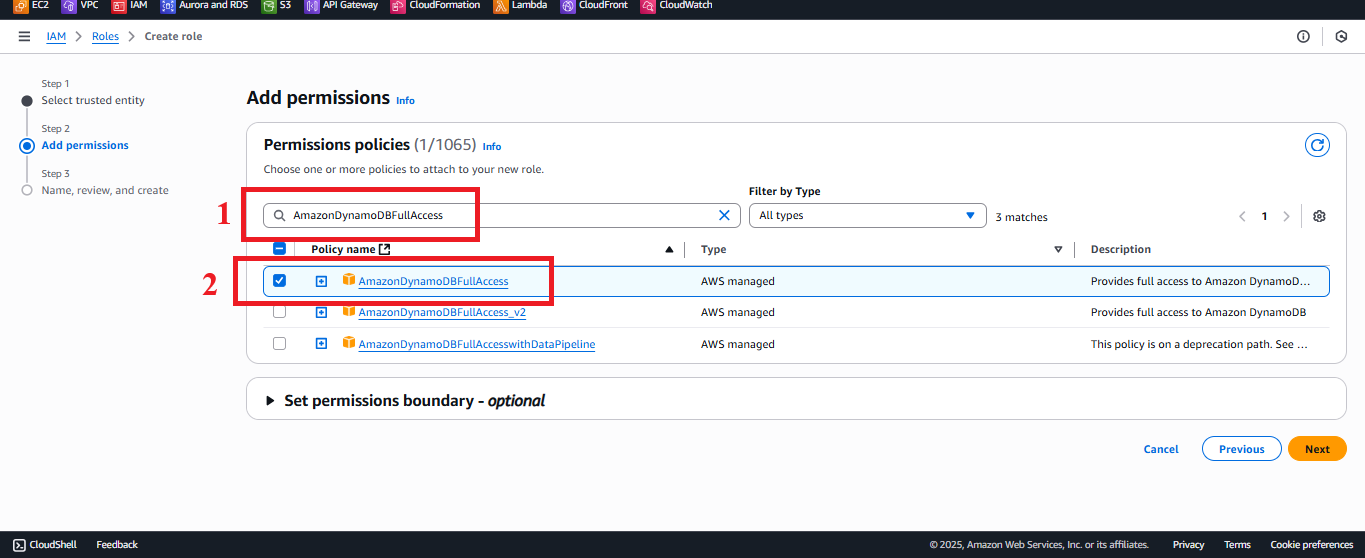Viewport: 1365px width, 558px height.
Task: Go to next page of results
Action: tap(1286, 216)
